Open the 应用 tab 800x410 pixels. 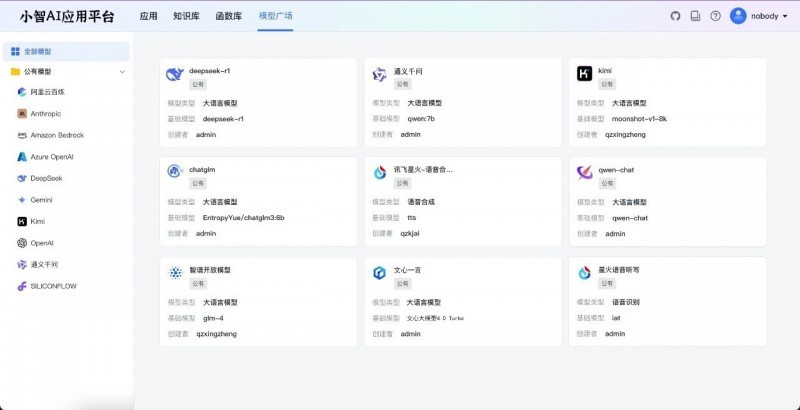148,16
